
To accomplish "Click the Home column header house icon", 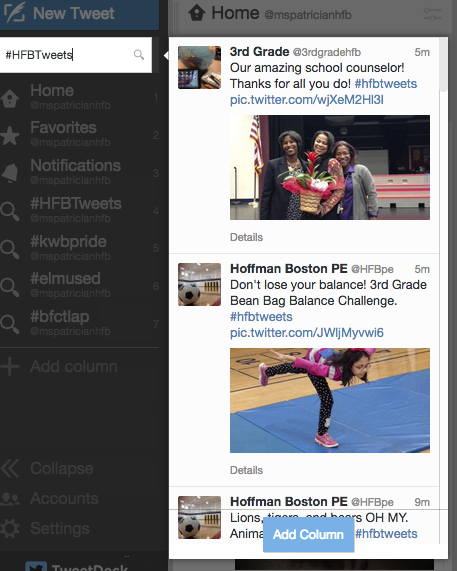I will pyautogui.click(x=197, y=13).
